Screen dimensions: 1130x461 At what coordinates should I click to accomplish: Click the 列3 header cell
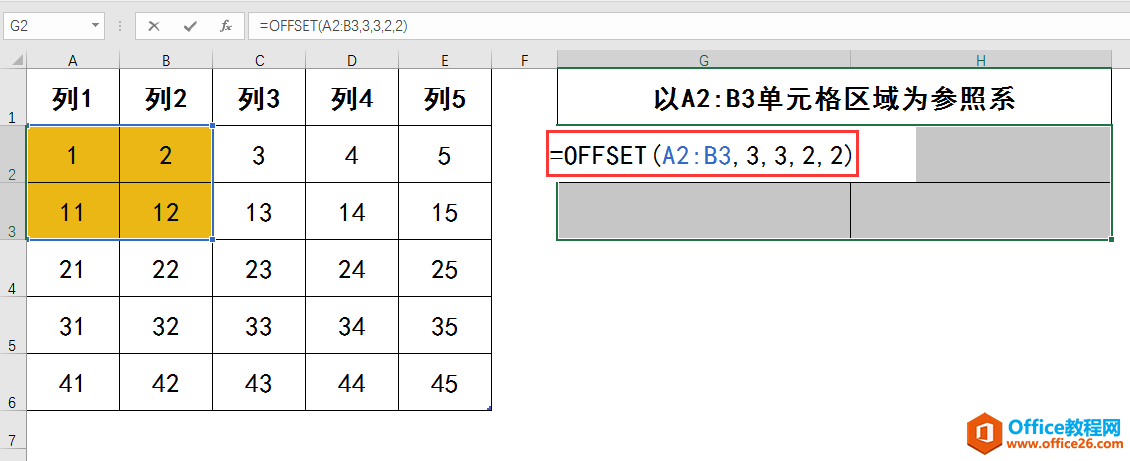tap(259, 98)
